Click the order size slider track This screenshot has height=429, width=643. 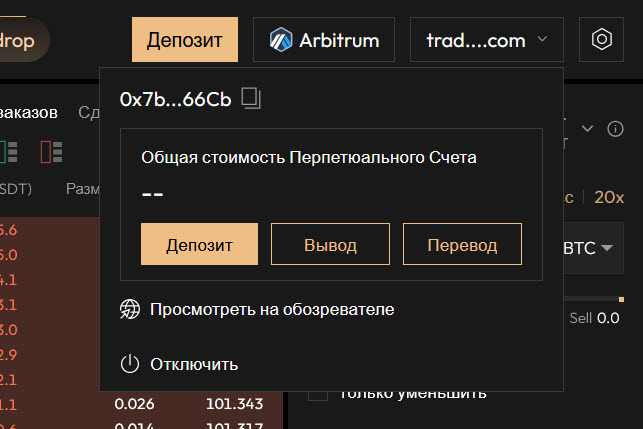pyautogui.click(x=590, y=298)
